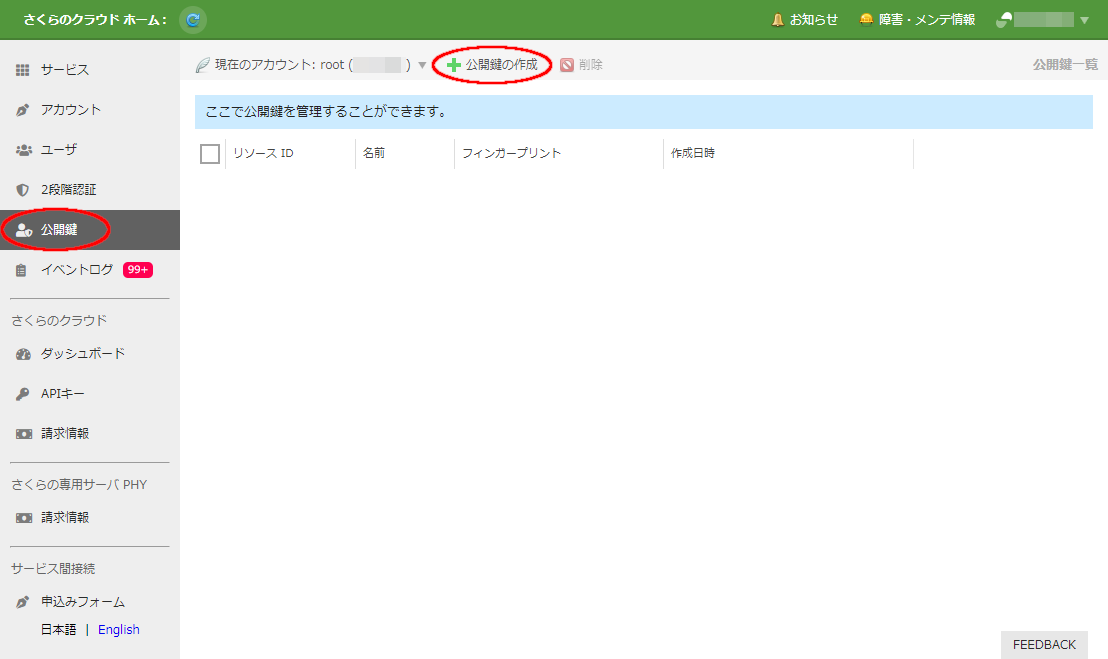Open the サービス section in the sidebar
Viewport: 1108px width, 659px height.
60,69
